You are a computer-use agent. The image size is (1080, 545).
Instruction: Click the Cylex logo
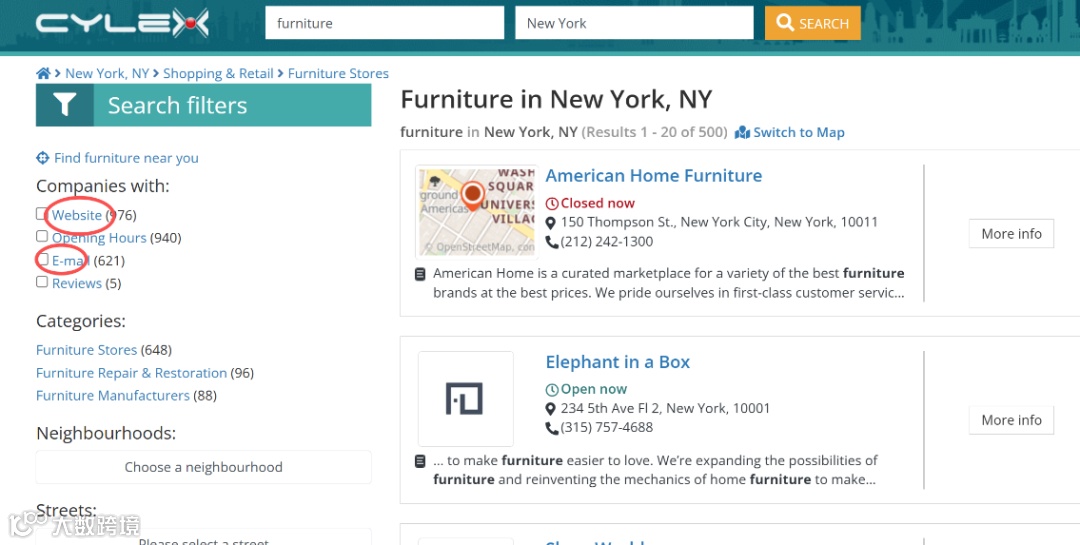pyautogui.click(x=122, y=23)
